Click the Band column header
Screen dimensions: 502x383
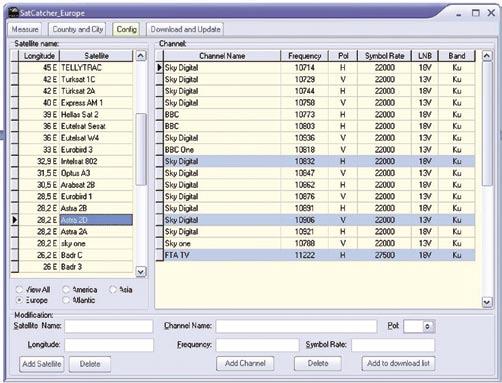point(457,56)
